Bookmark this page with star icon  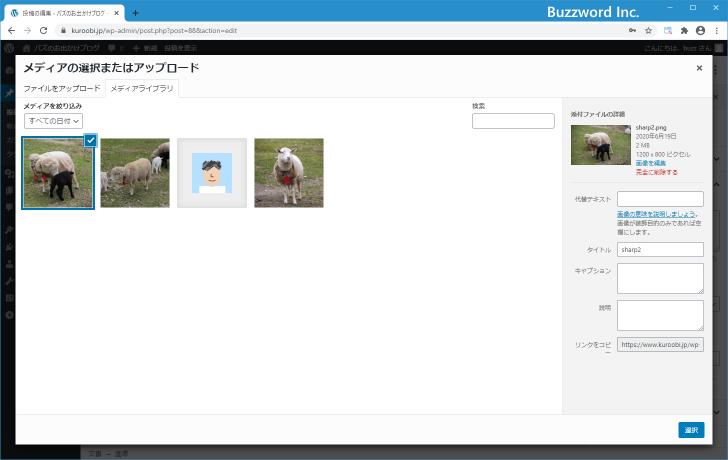(649, 30)
